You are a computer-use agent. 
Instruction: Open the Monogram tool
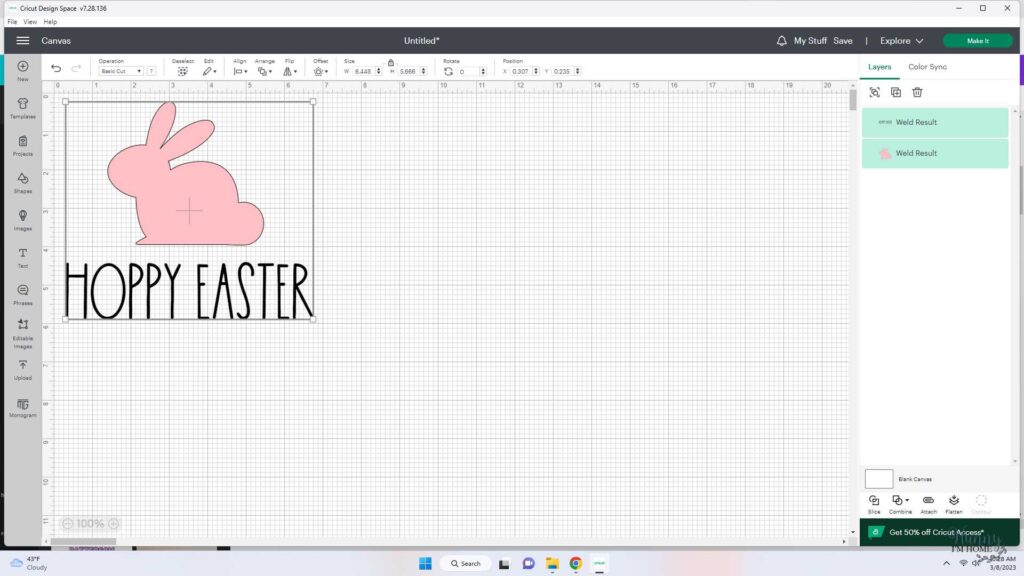tap(23, 408)
